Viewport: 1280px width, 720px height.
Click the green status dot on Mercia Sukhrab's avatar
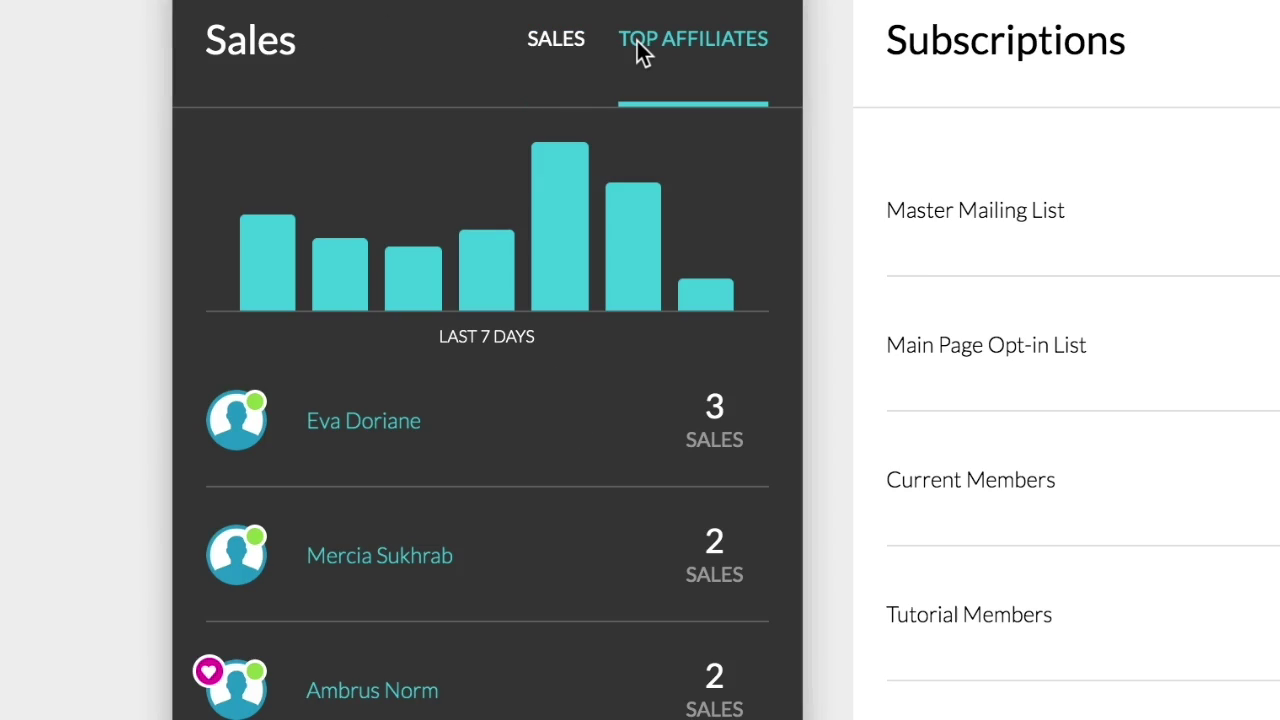pos(255,537)
